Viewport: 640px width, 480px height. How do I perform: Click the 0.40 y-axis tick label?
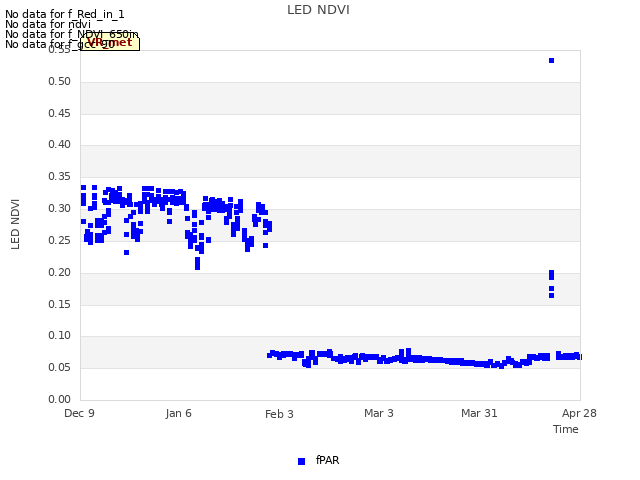point(60,144)
